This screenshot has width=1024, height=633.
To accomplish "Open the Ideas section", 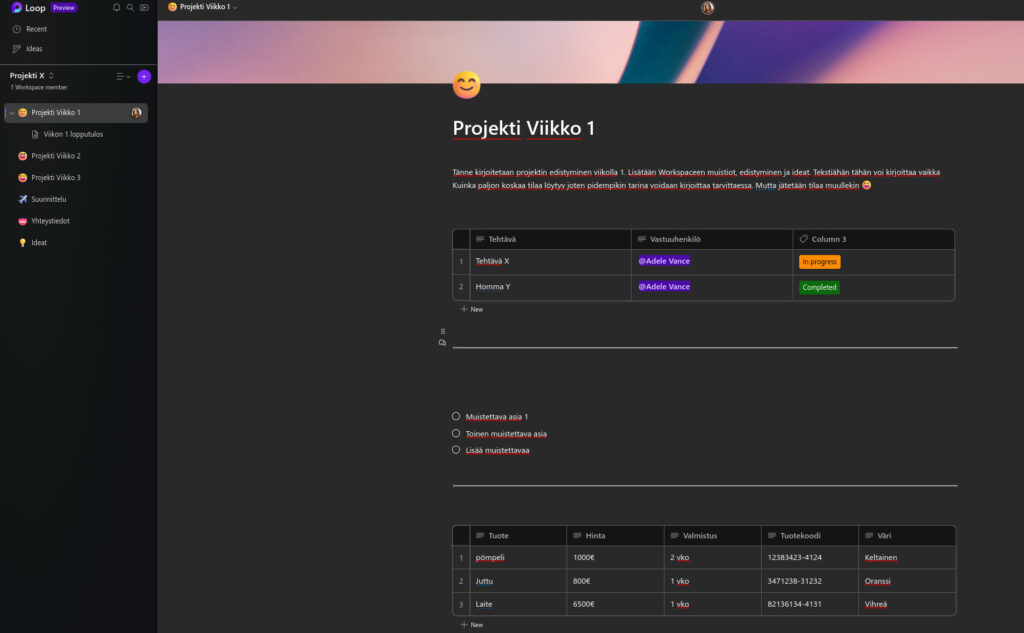I will 27,48.
